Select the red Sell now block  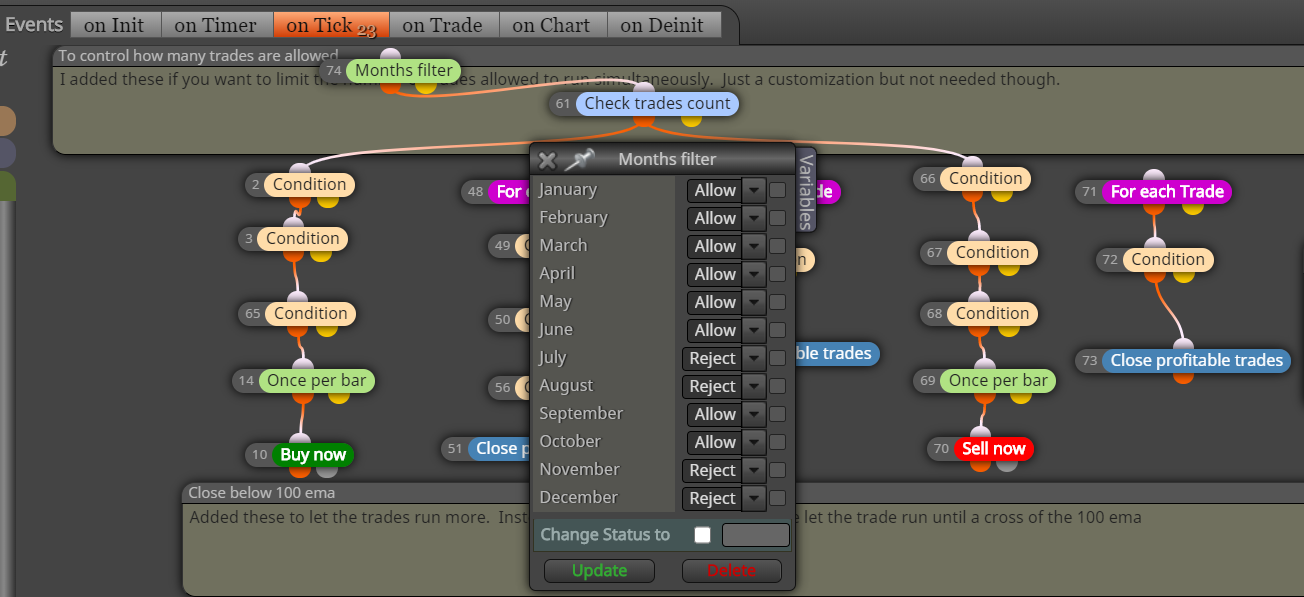(994, 449)
